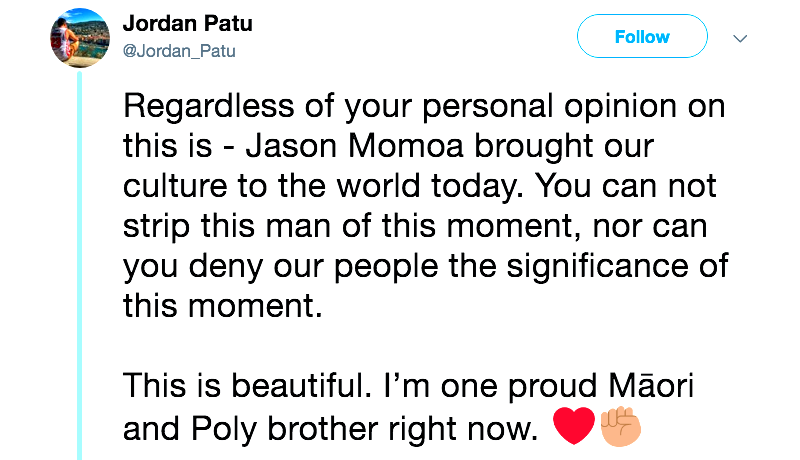Follow Jordan Patu

pyautogui.click(x=641, y=37)
